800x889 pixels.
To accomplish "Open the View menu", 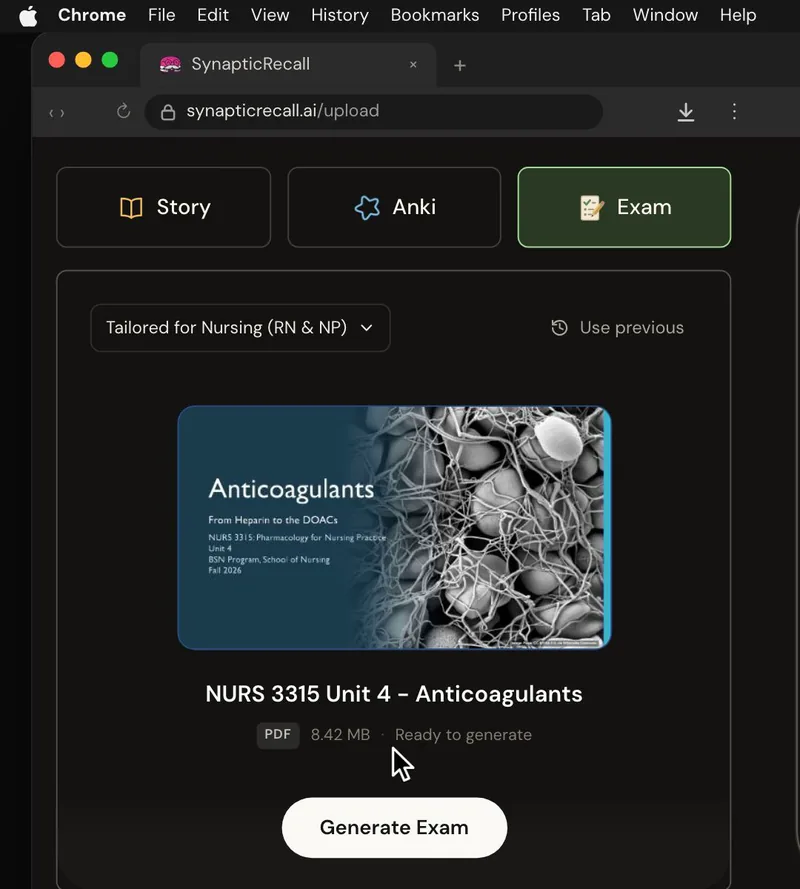I will click(x=270, y=15).
